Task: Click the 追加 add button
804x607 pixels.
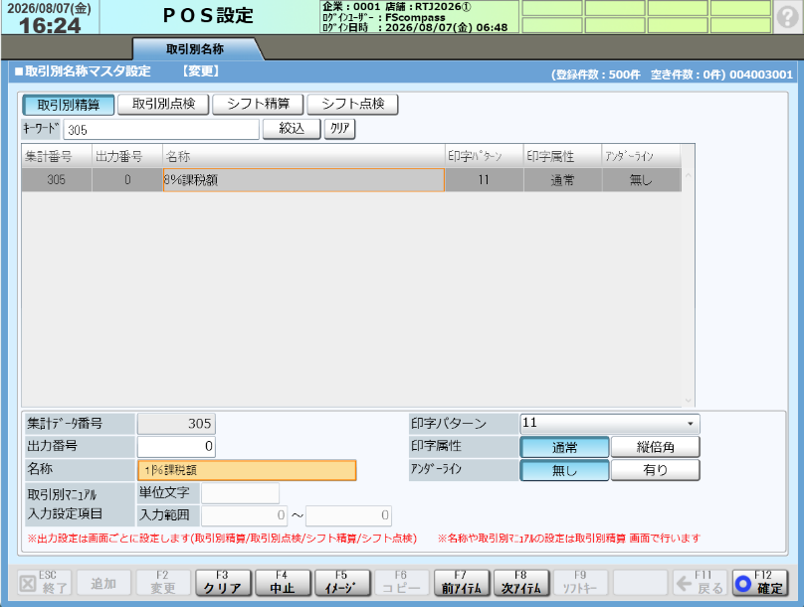Action: [103, 583]
